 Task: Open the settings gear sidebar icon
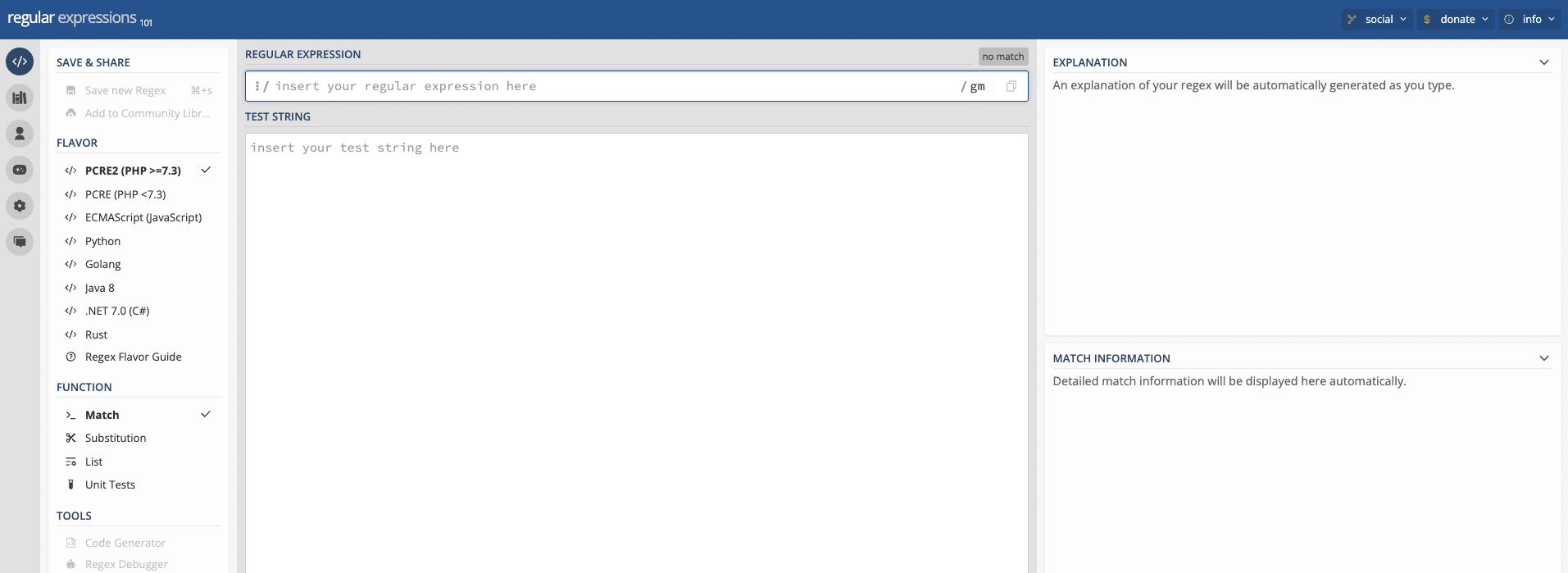click(x=20, y=206)
